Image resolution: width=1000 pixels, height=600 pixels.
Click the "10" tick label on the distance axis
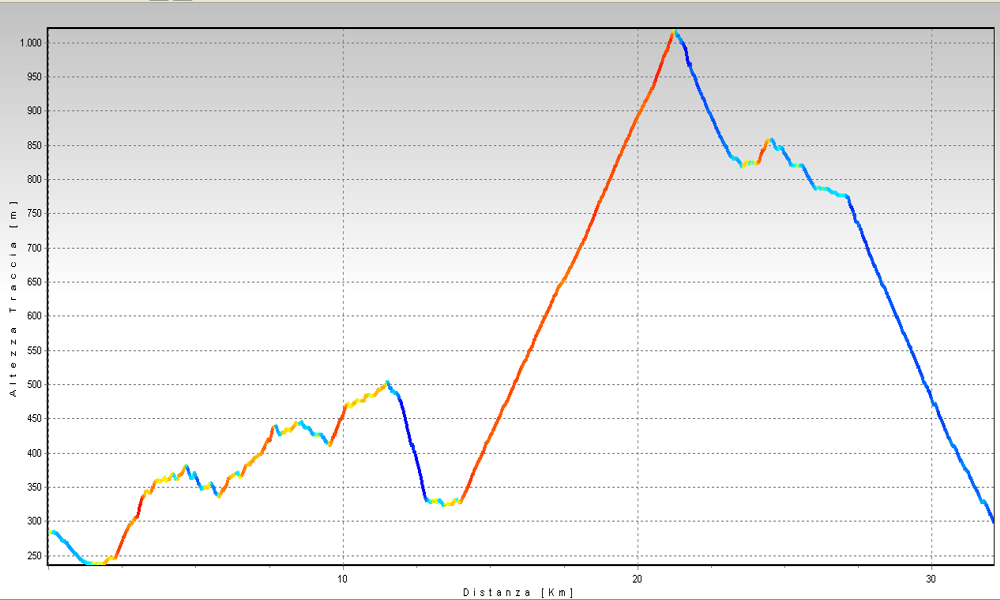(343, 579)
